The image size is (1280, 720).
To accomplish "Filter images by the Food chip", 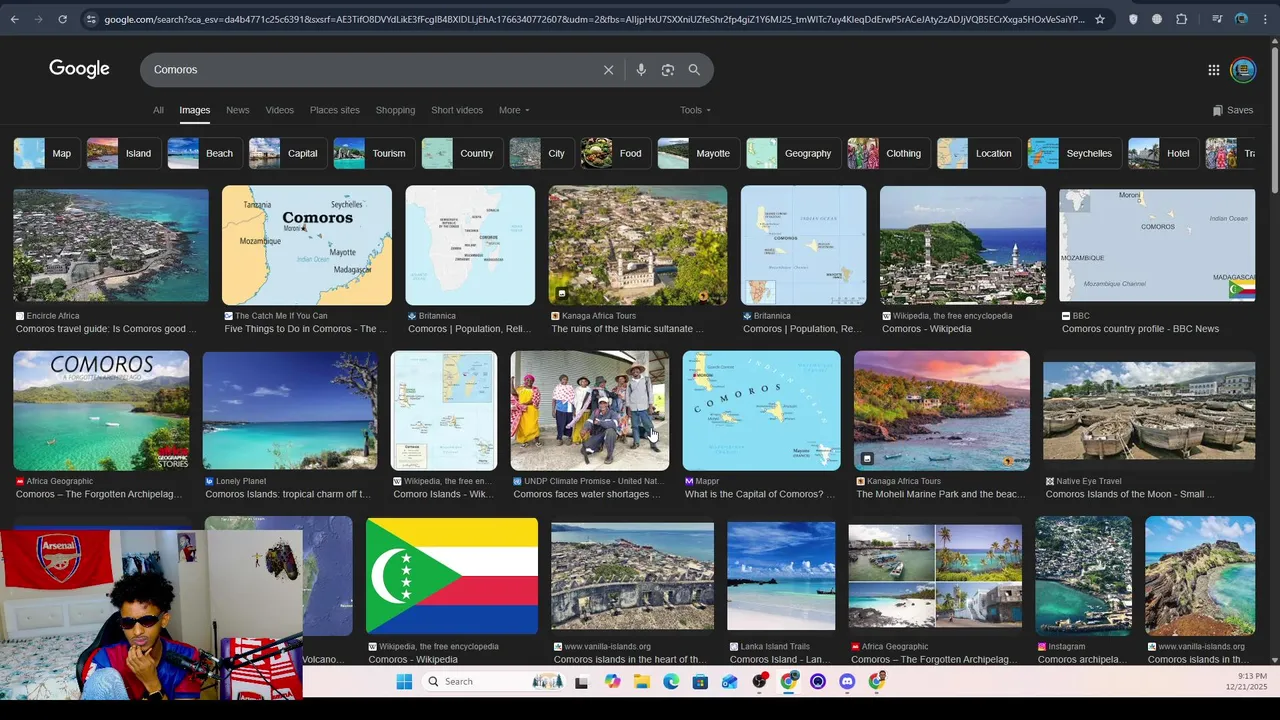I will pos(616,153).
